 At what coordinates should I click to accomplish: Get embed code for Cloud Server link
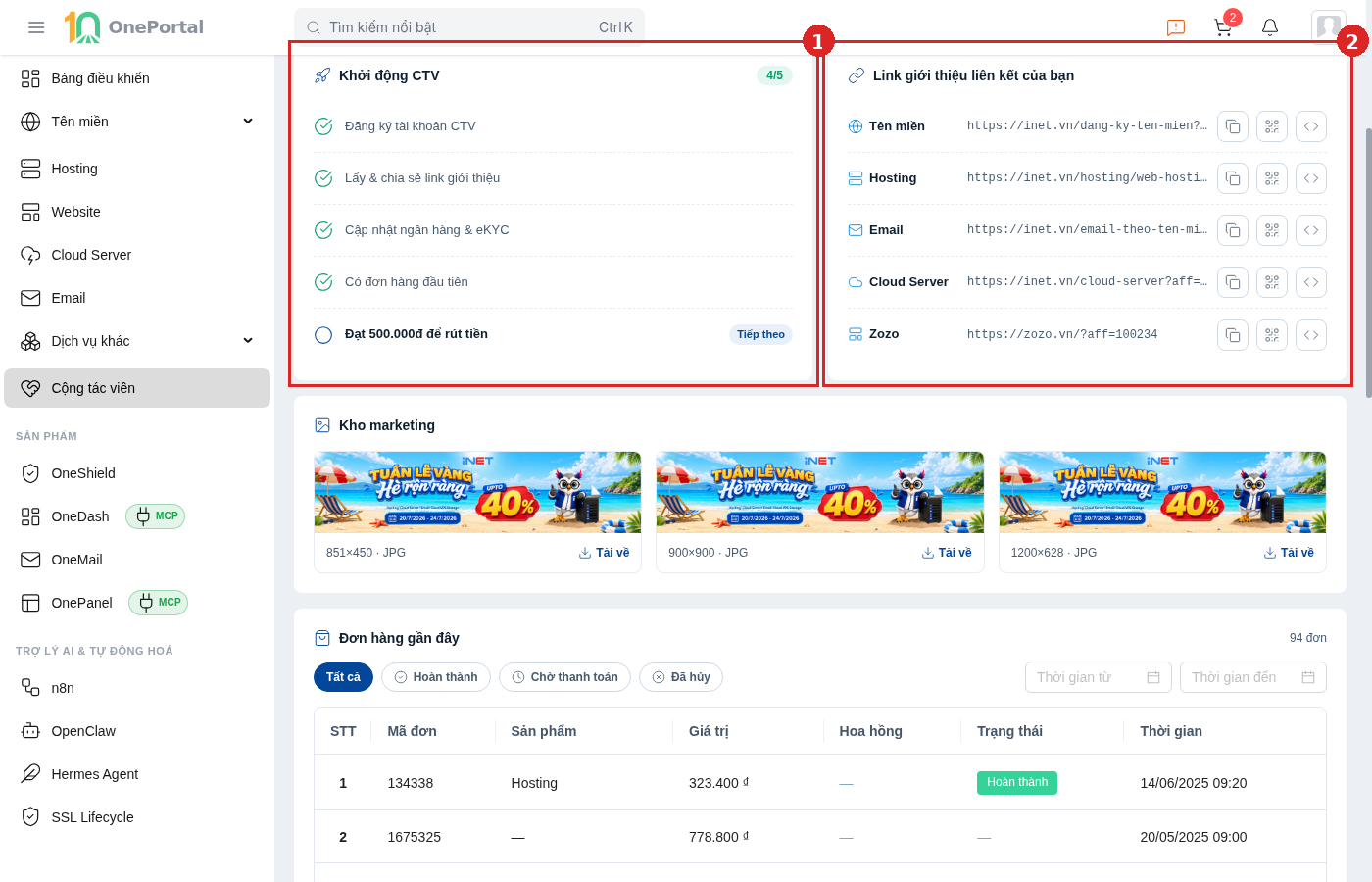(x=1311, y=282)
